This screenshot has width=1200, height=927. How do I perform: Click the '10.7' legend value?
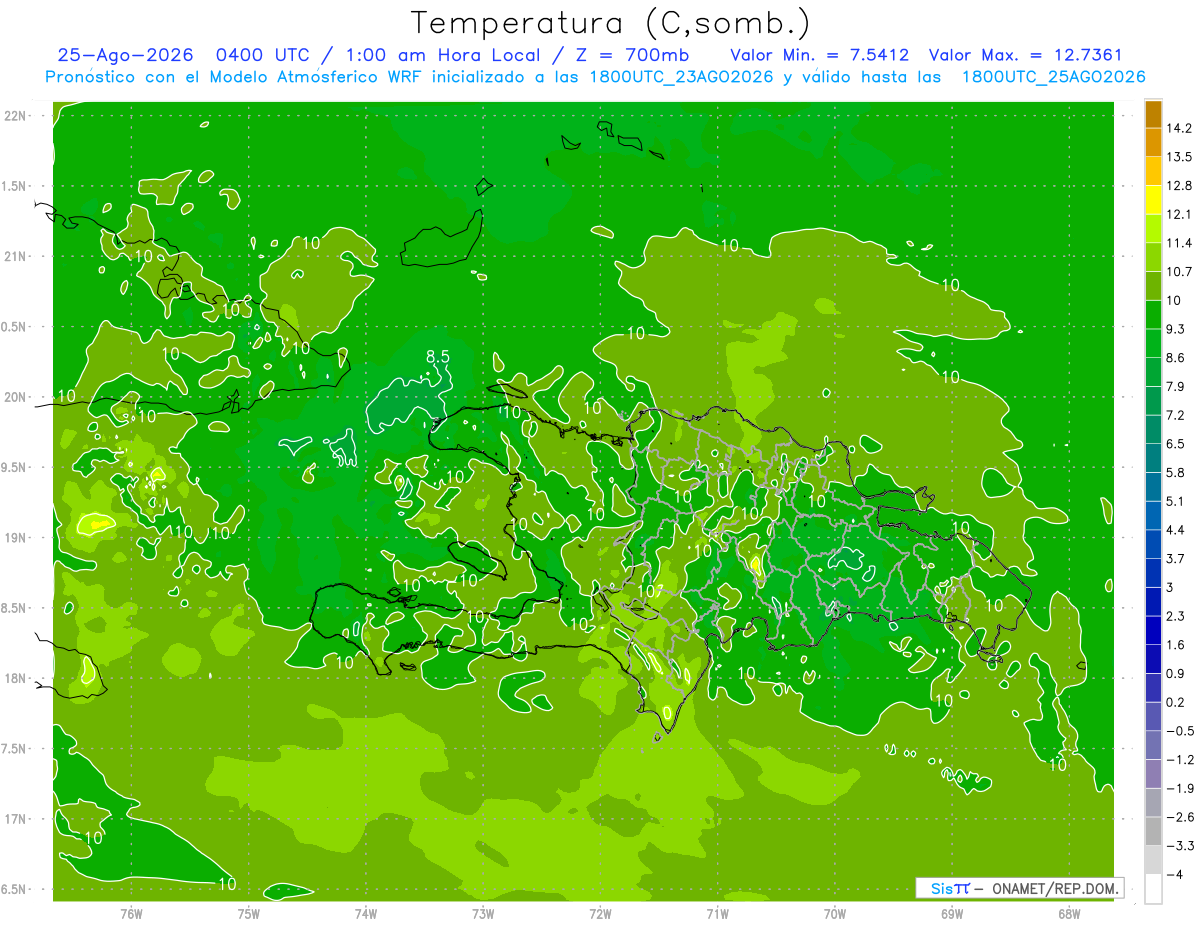click(x=1178, y=272)
